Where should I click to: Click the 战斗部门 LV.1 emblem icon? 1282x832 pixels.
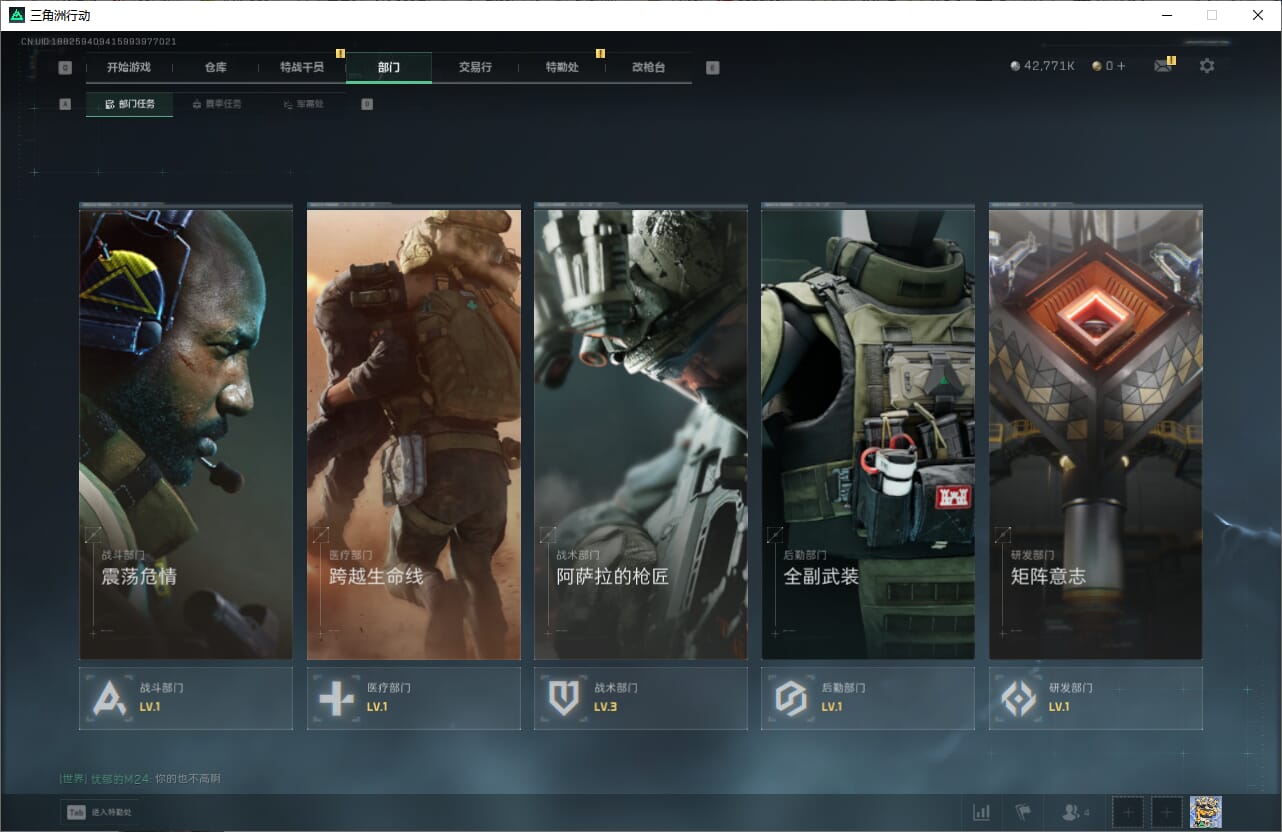tap(109, 698)
